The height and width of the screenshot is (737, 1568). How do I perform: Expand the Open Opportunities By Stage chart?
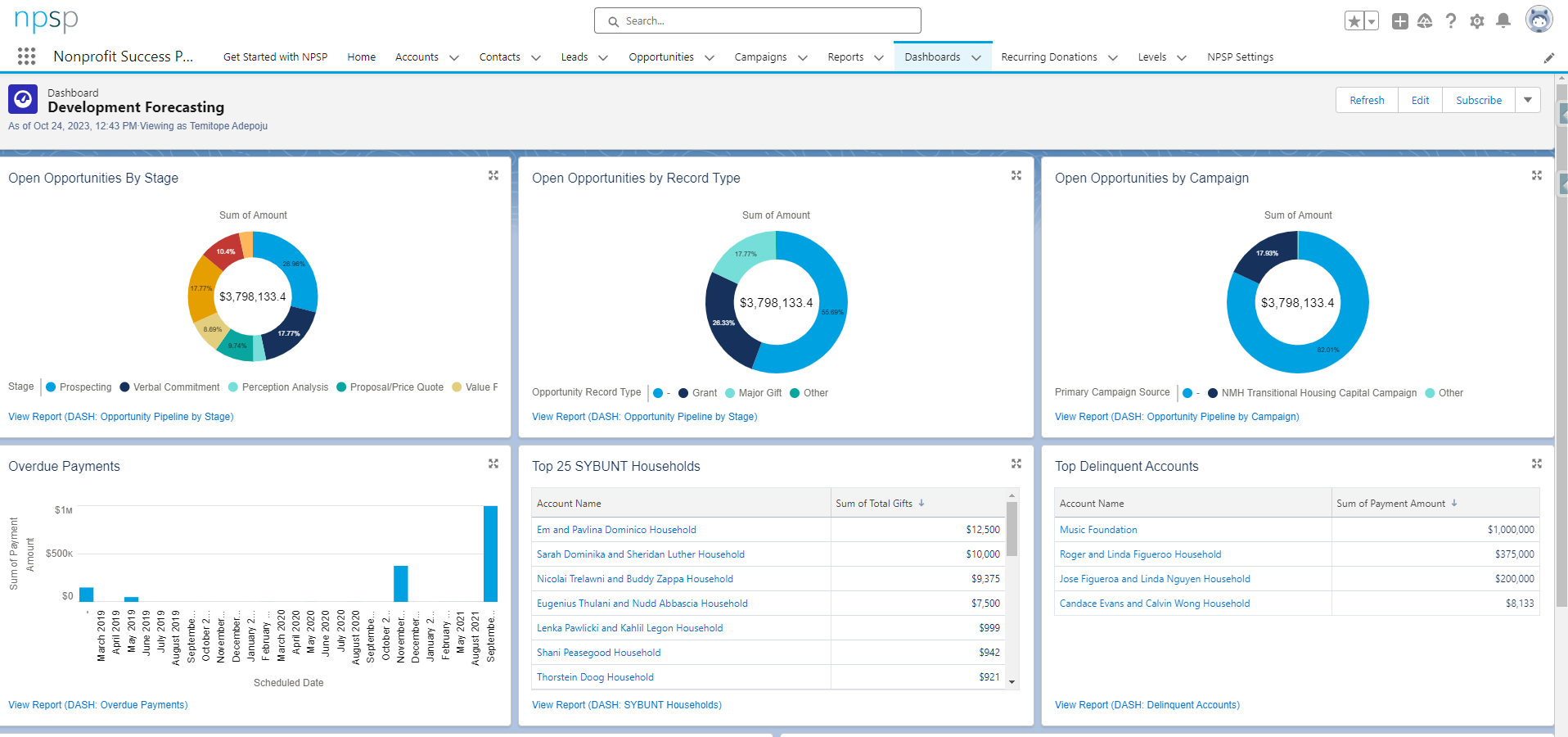(493, 175)
